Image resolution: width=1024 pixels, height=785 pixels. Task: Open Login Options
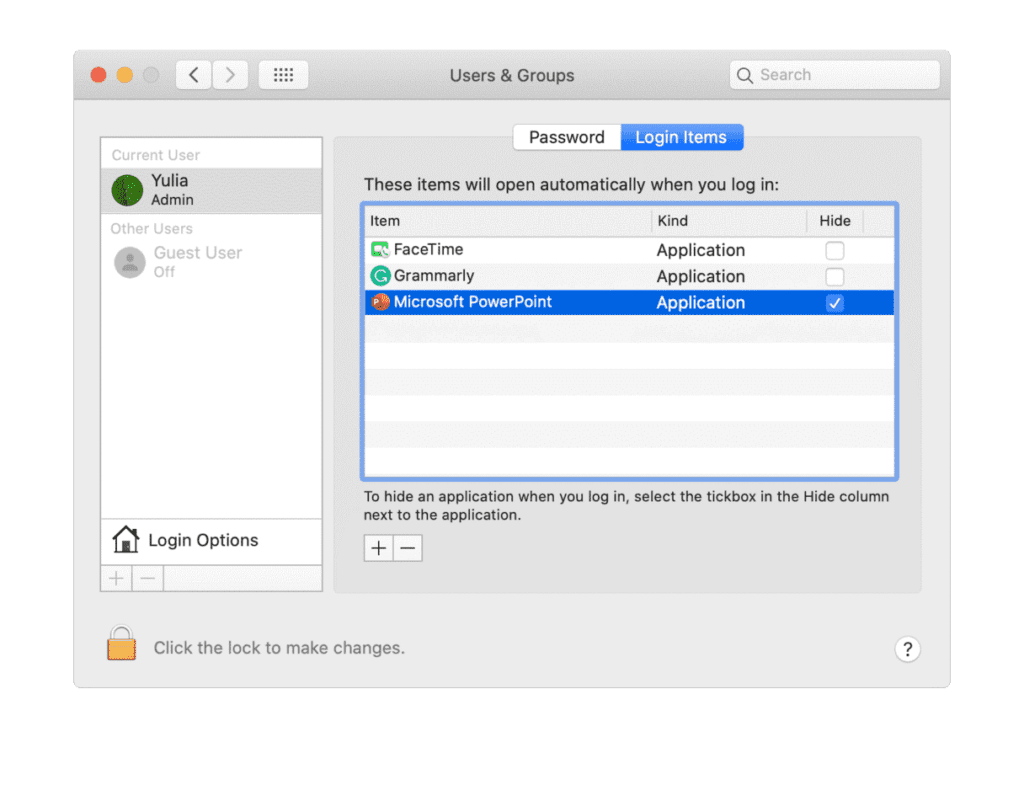(x=211, y=541)
